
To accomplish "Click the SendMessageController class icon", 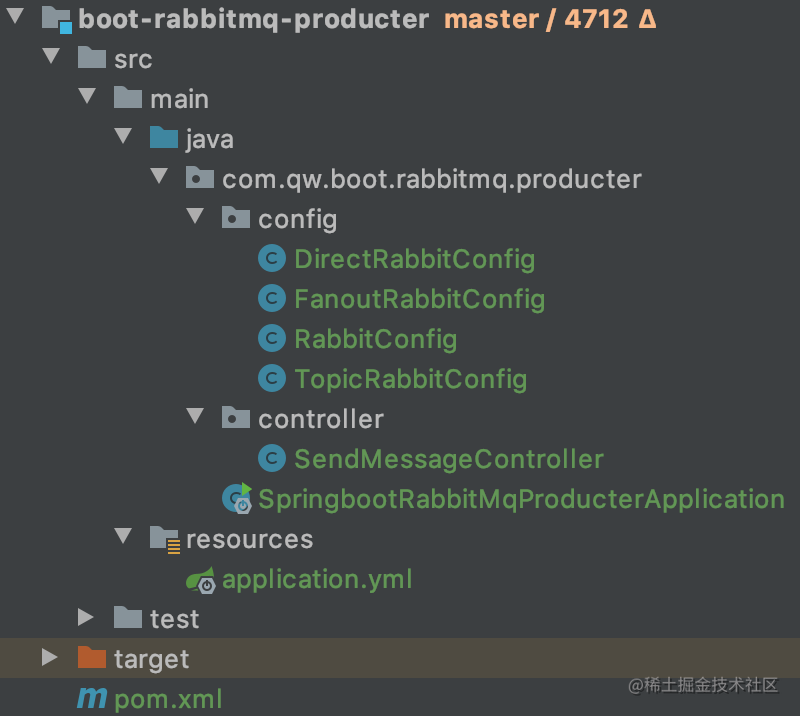I will [x=271, y=459].
